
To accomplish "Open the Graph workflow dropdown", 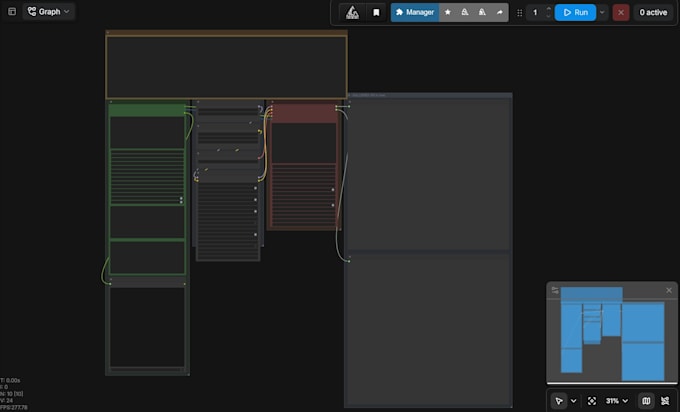I will coord(48,12).
